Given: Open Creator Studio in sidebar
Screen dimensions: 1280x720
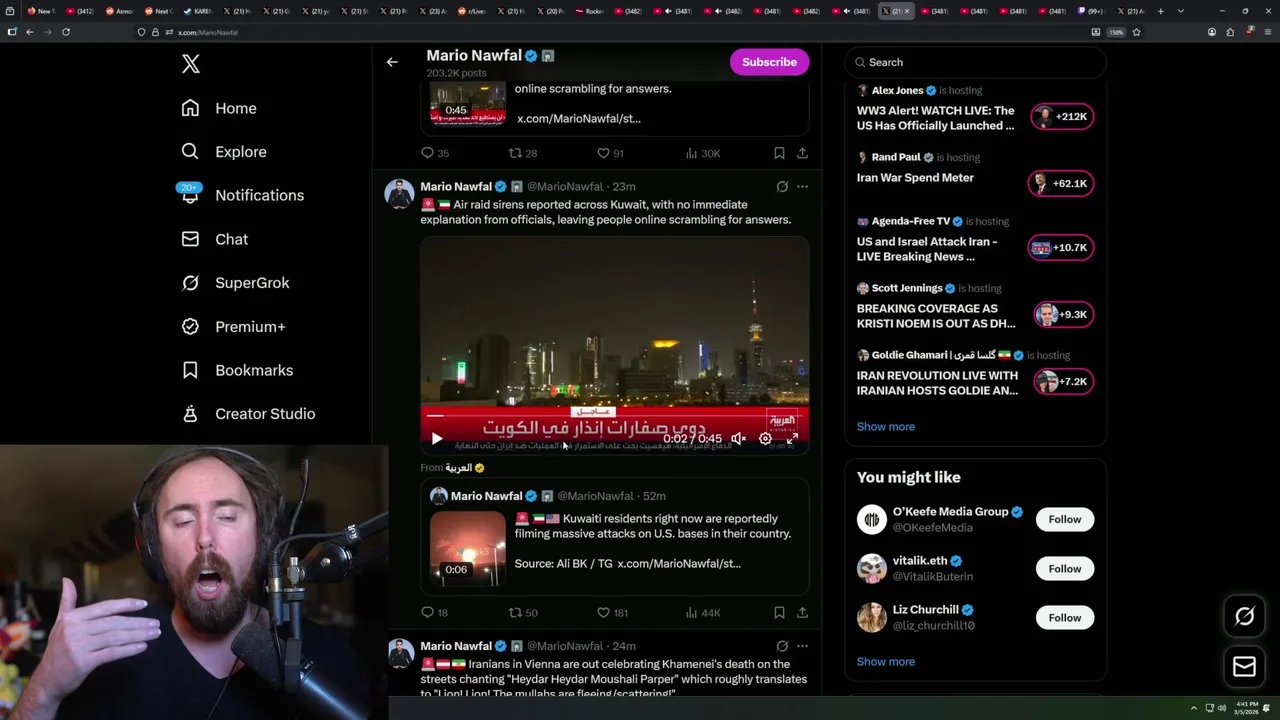Looking at the screenshot, I should coord(247,414).
